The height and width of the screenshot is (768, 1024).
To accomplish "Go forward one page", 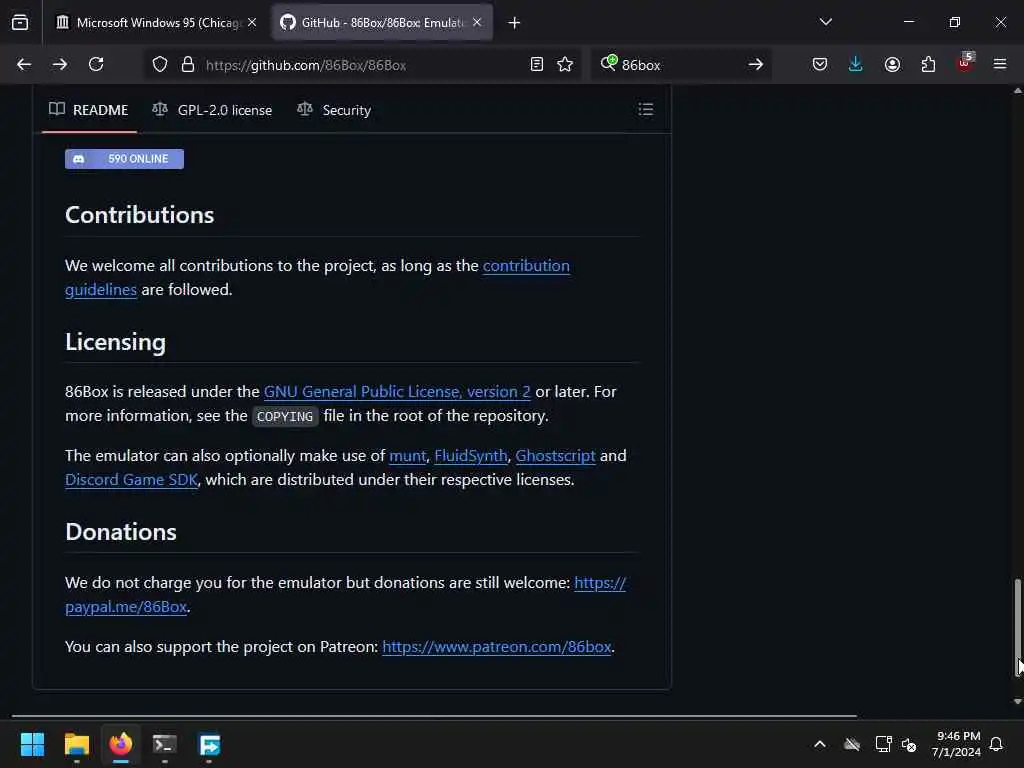I will [x=59, y=64].
